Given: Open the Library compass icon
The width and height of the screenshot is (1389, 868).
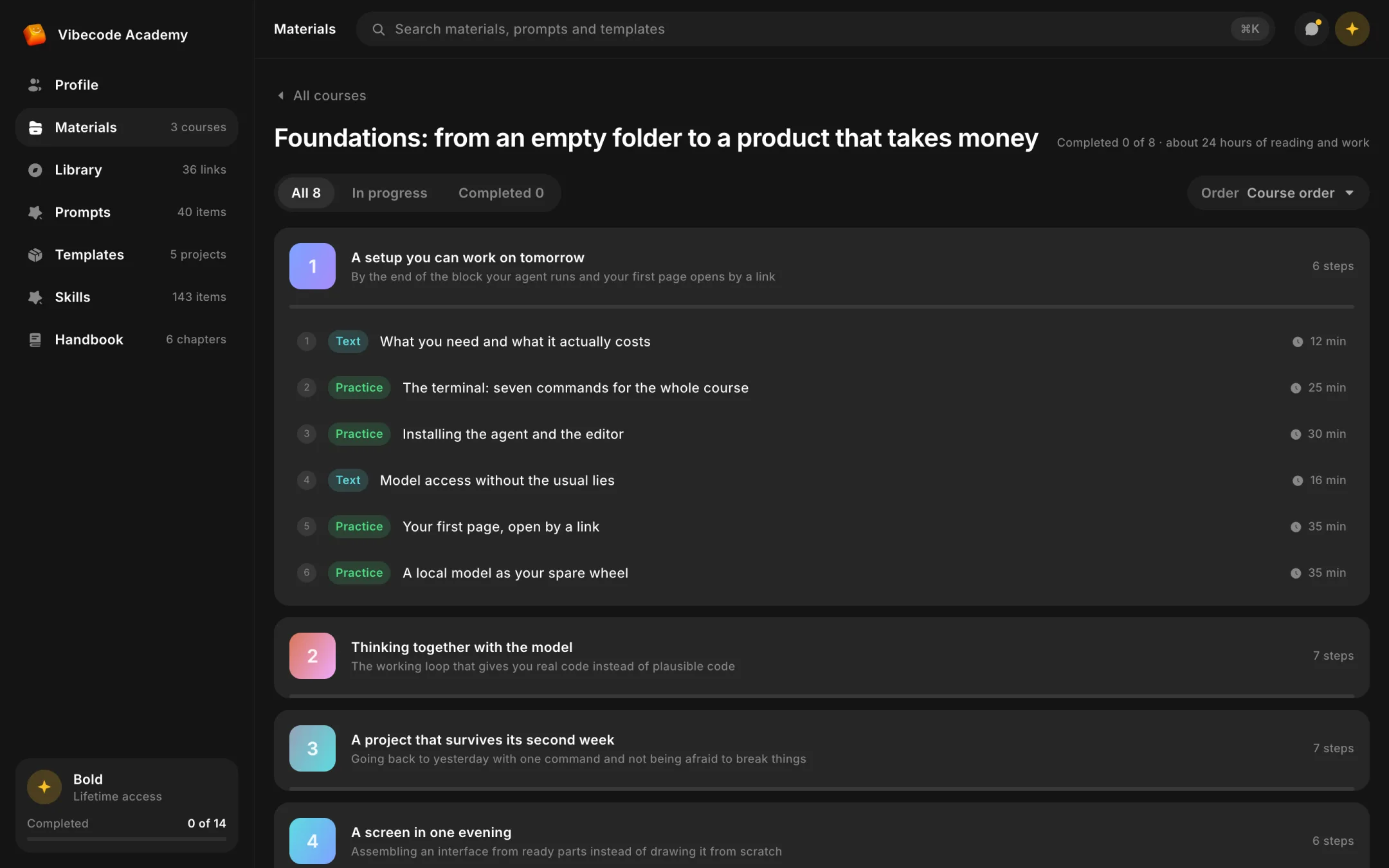Looking at the screenshot, I should click(35, 170).
